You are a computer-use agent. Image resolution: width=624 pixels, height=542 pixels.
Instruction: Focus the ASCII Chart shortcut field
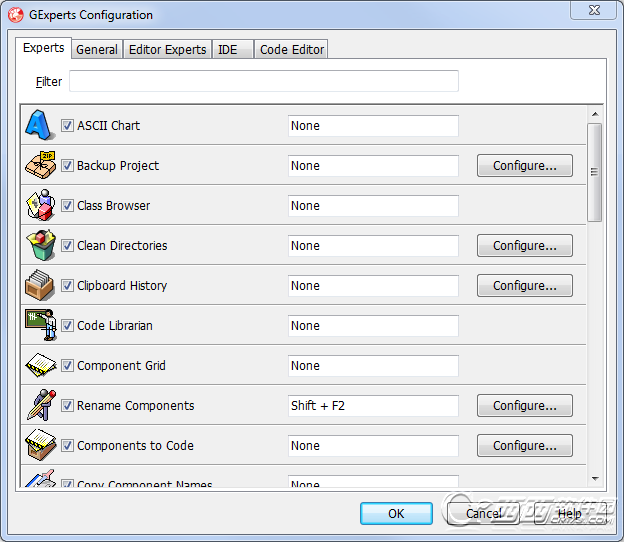pyautogui.click(x=373, y=126)
